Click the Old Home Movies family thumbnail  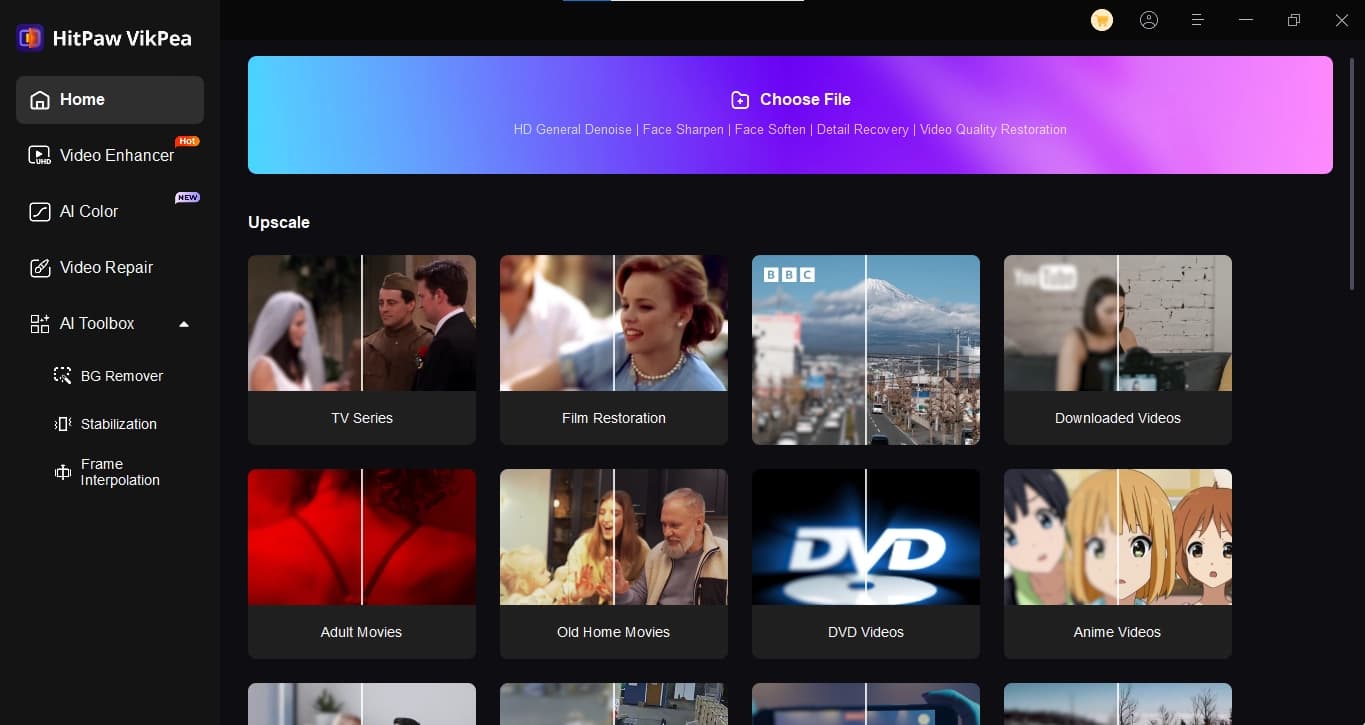(x=614, y=537)
